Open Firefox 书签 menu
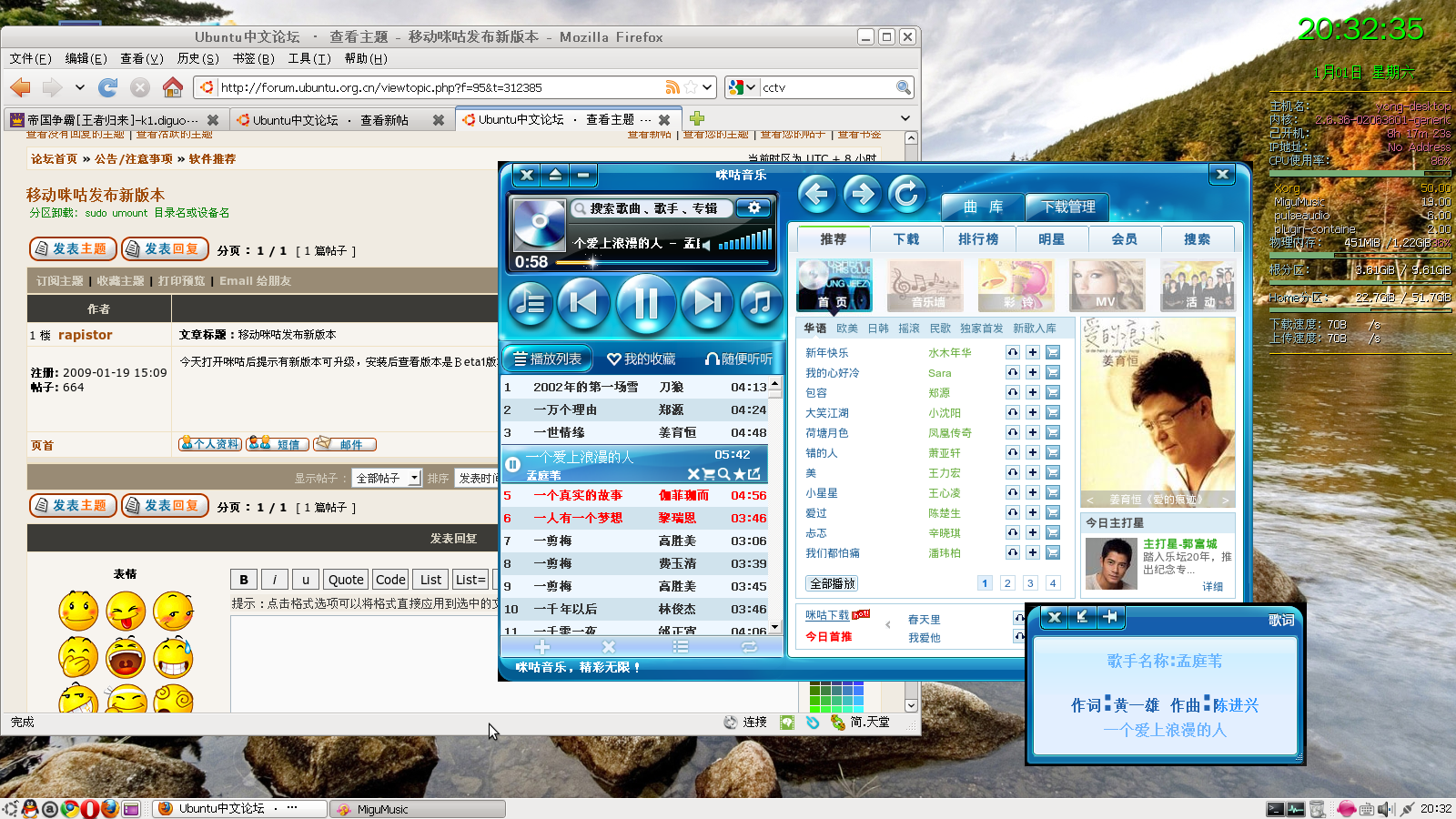 [x=253, y=58]
